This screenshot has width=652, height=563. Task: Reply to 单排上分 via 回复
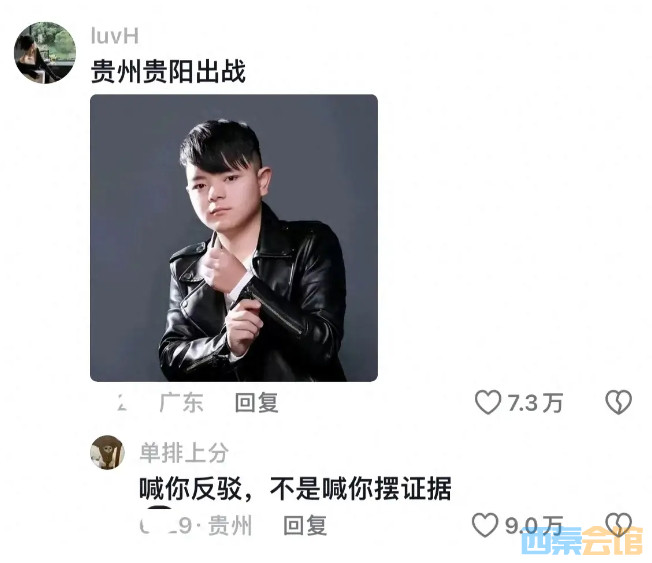305,525
